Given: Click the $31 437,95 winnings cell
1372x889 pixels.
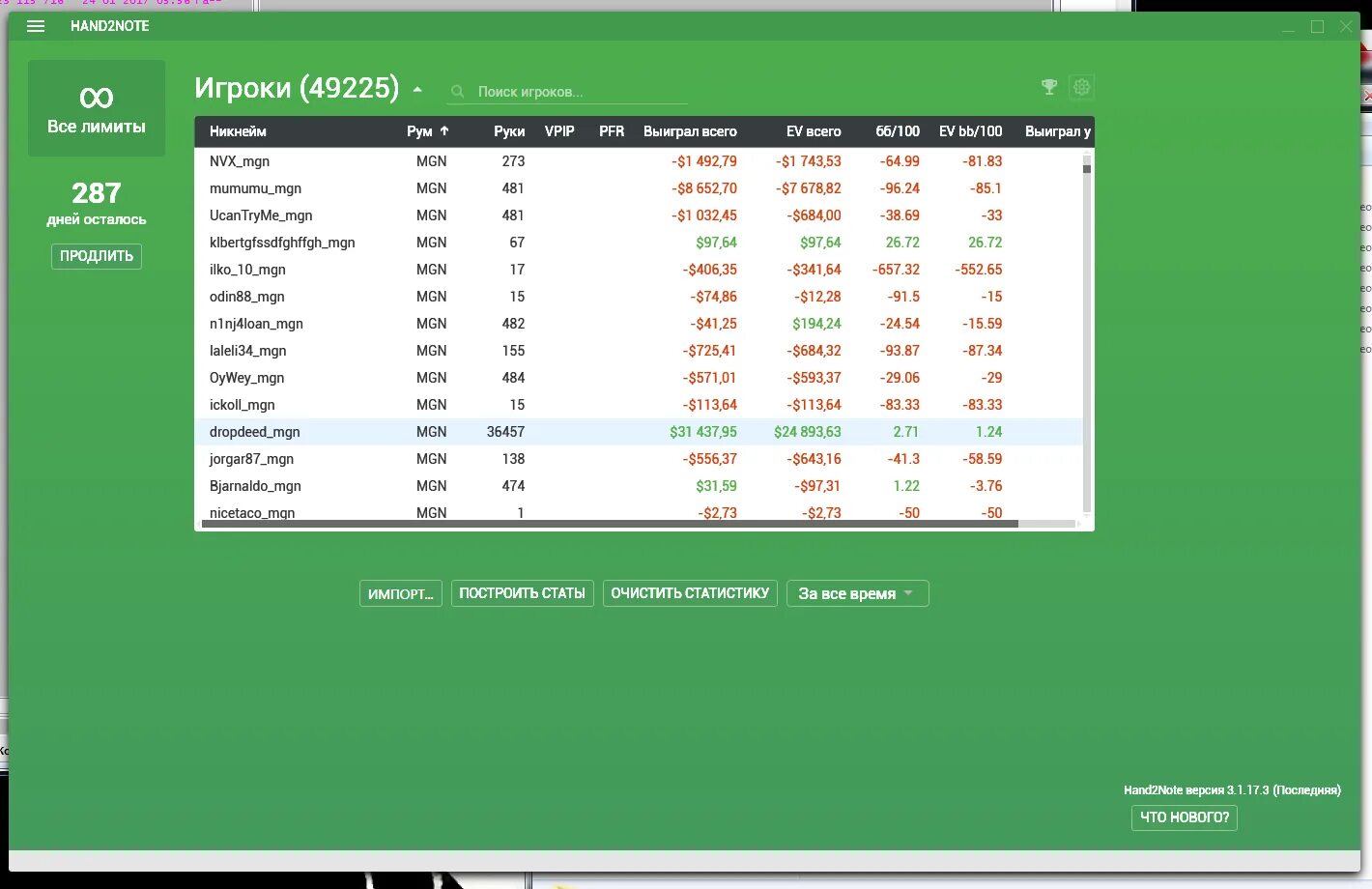Looking at the screenshot, I should click(702, 432).
